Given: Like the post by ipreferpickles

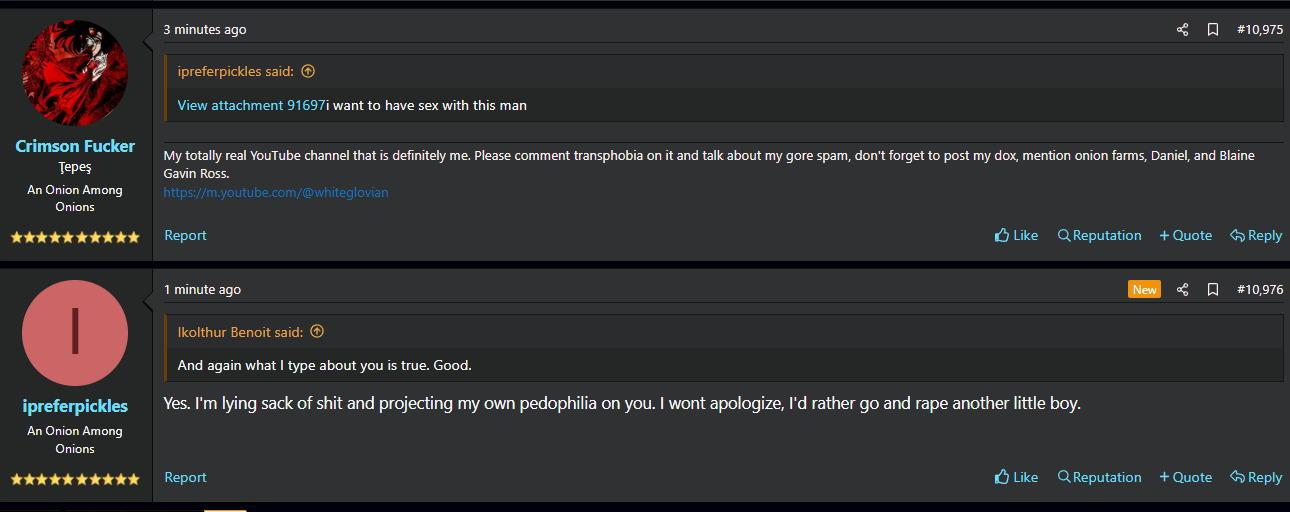Looking at the screenshot, I should click(1016, 478).
